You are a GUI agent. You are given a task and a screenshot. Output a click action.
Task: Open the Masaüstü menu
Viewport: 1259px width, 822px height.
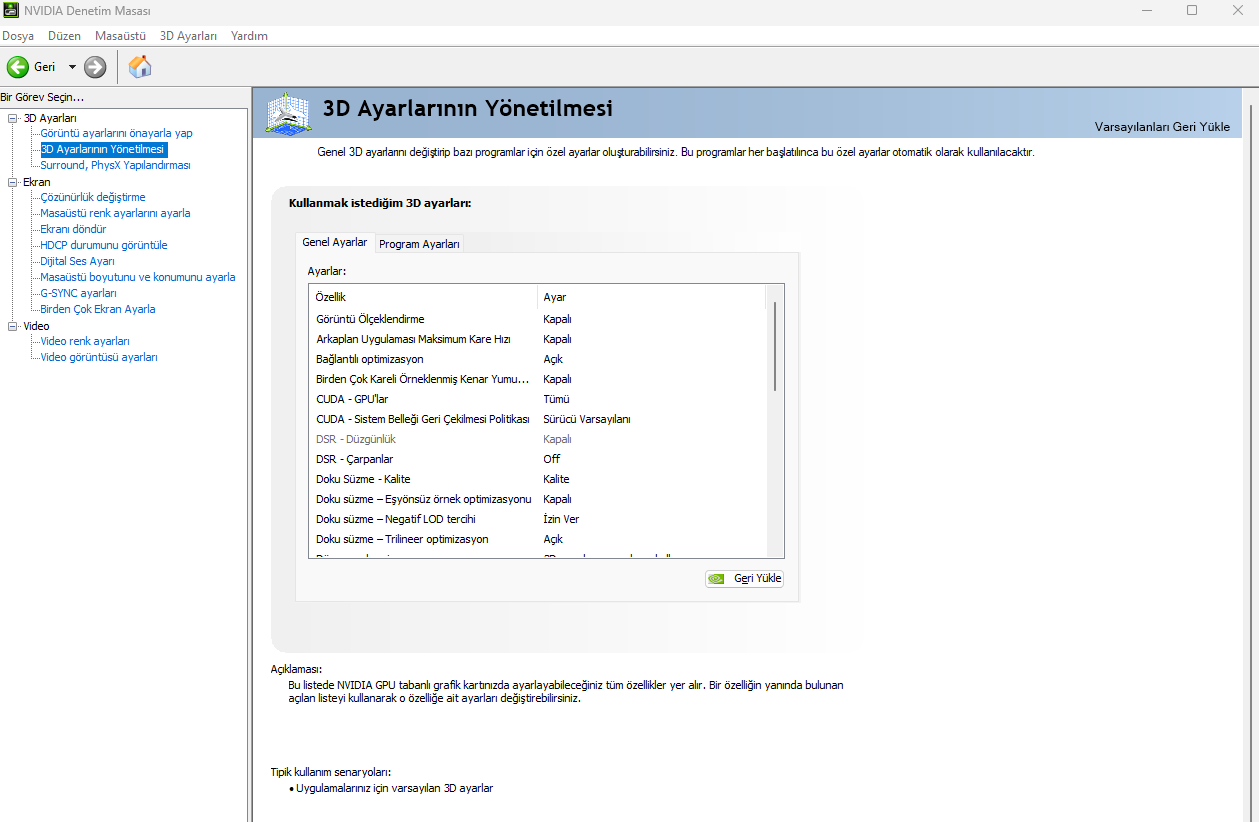pos(120,36)
